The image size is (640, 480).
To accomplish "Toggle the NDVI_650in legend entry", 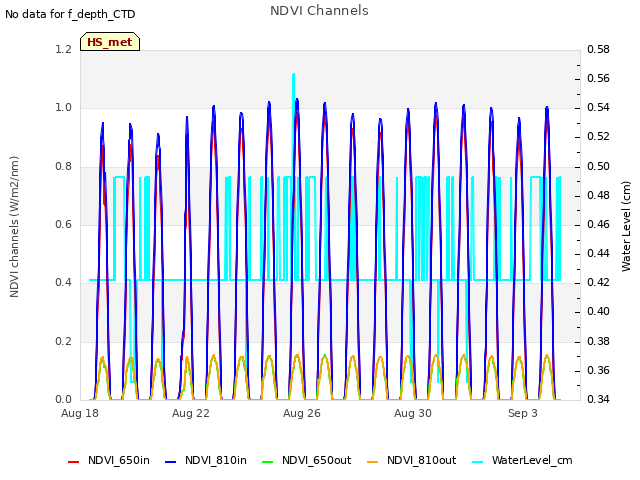I will [x=109, y=461].
